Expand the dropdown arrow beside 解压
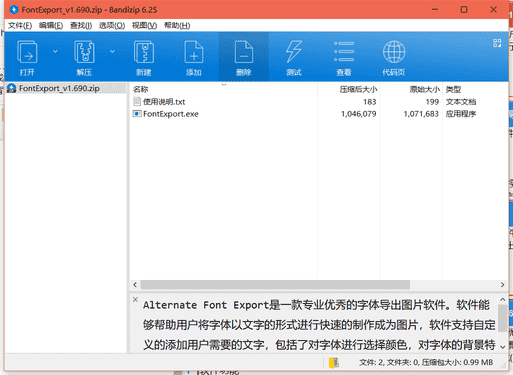 coord(112,51)
